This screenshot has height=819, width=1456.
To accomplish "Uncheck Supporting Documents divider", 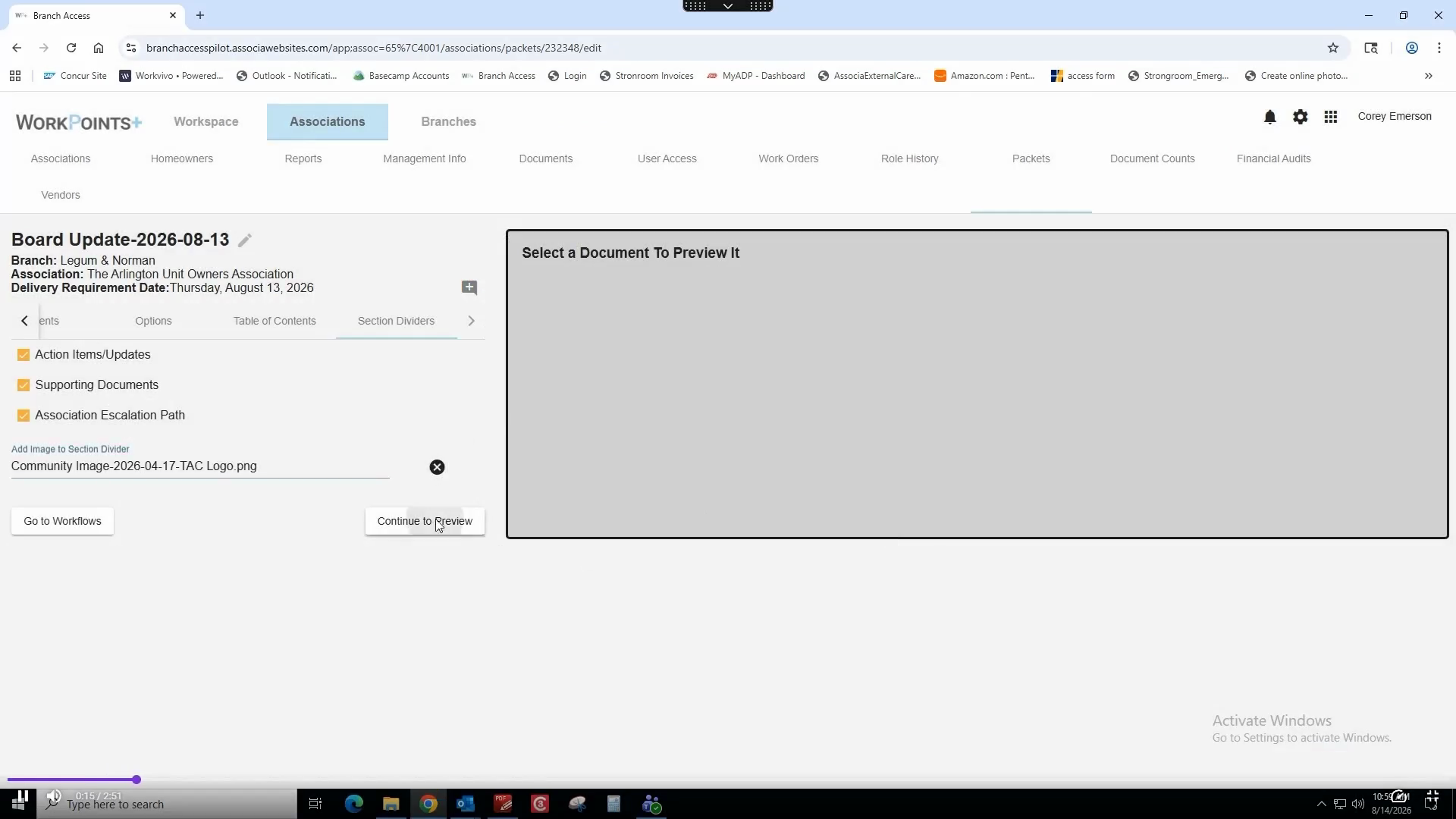I will pyautogui.click(x=24, y=385).
